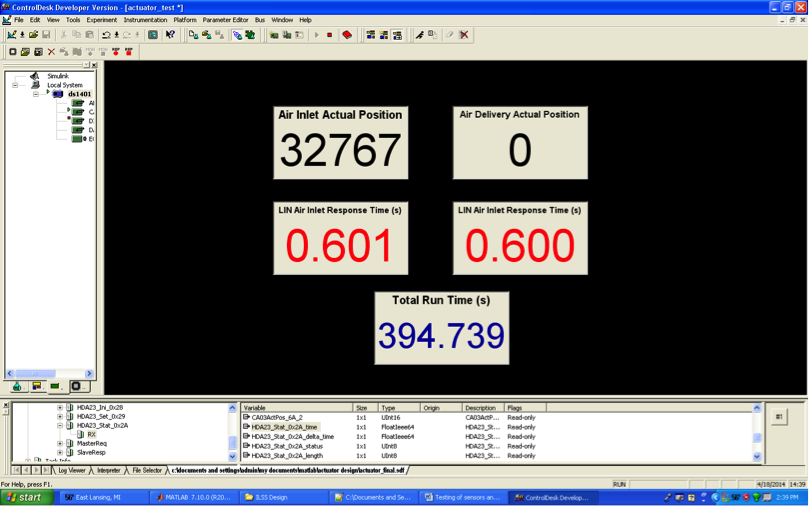This screenshot has height=506, width=809.
Task: Expand the HDA23_Set_0x29 node
Action: coord(60,416)
